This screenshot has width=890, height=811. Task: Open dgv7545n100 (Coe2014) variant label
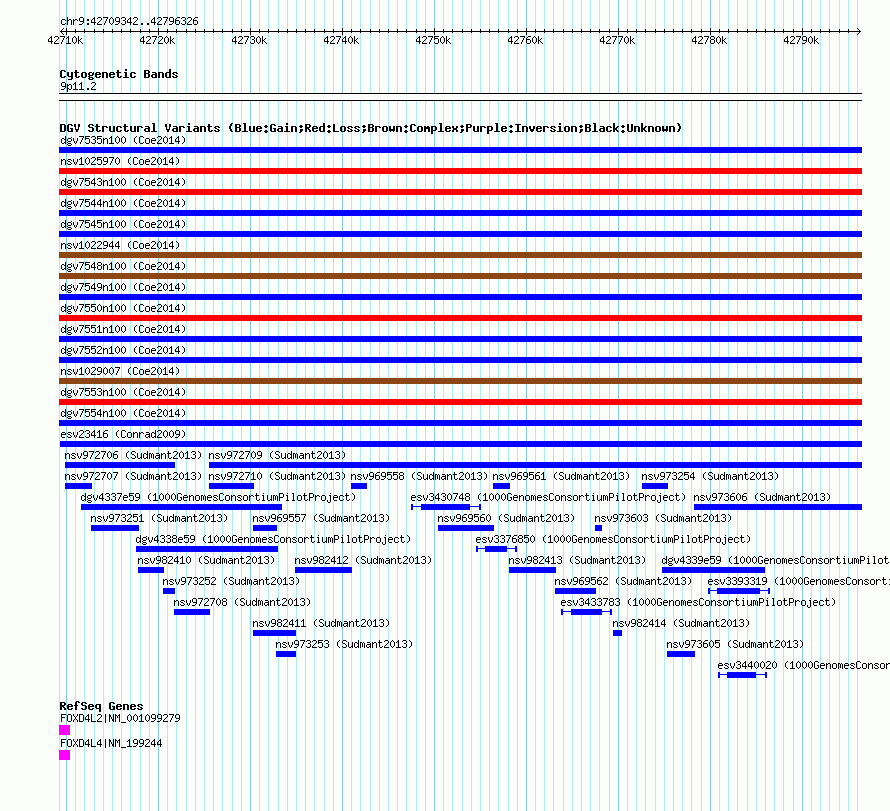click(123, 224)
